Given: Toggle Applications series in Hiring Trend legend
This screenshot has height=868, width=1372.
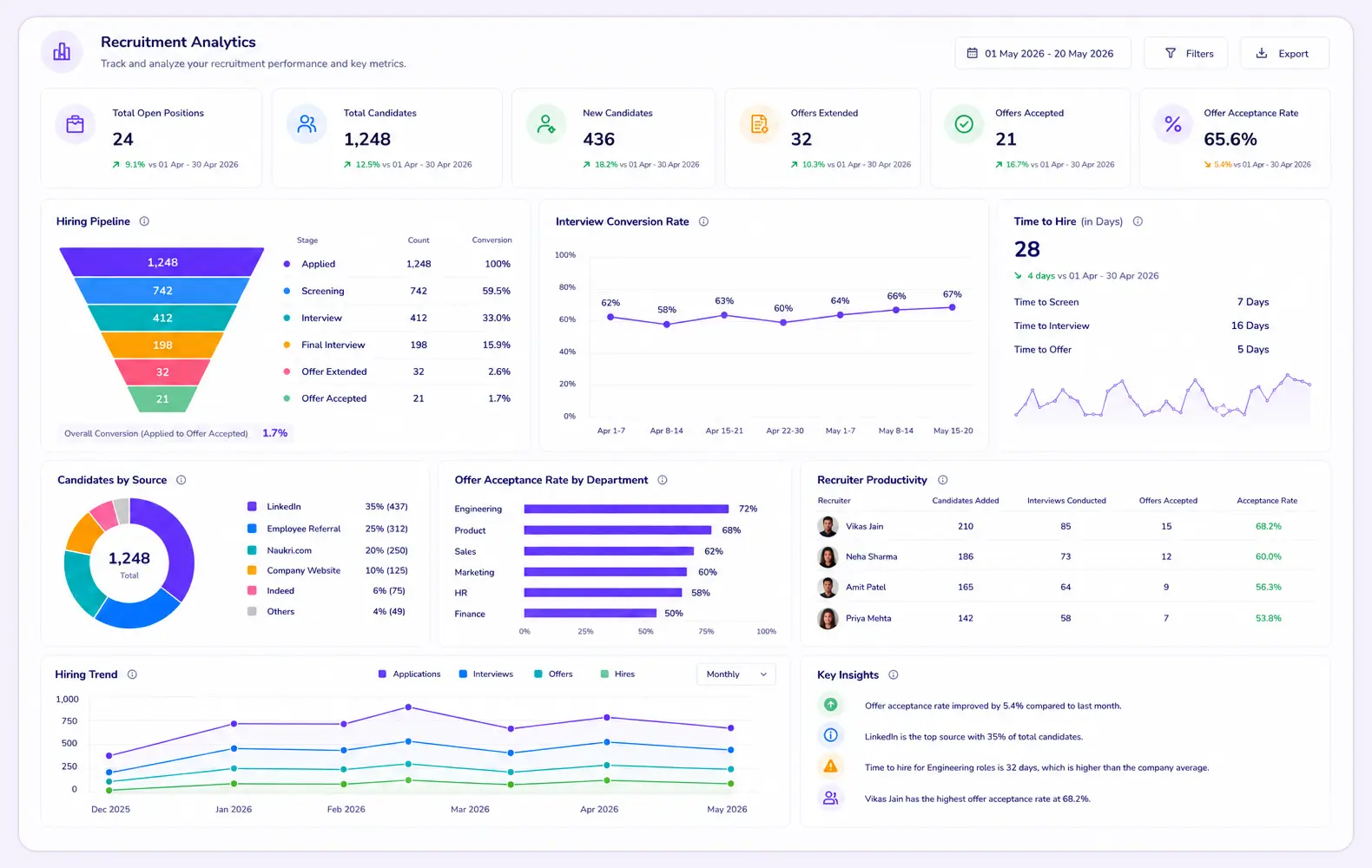Looking at the screenshot, I should tap(409, 674).
